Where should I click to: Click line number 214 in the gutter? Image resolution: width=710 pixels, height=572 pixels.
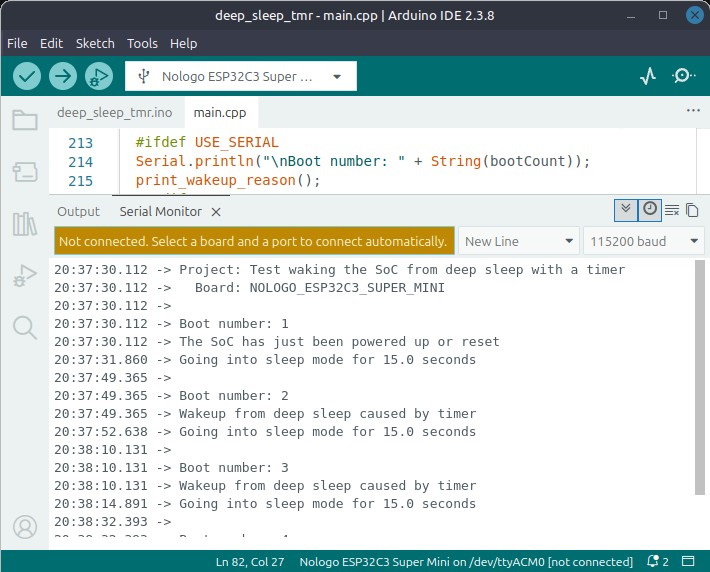point(81,162)
